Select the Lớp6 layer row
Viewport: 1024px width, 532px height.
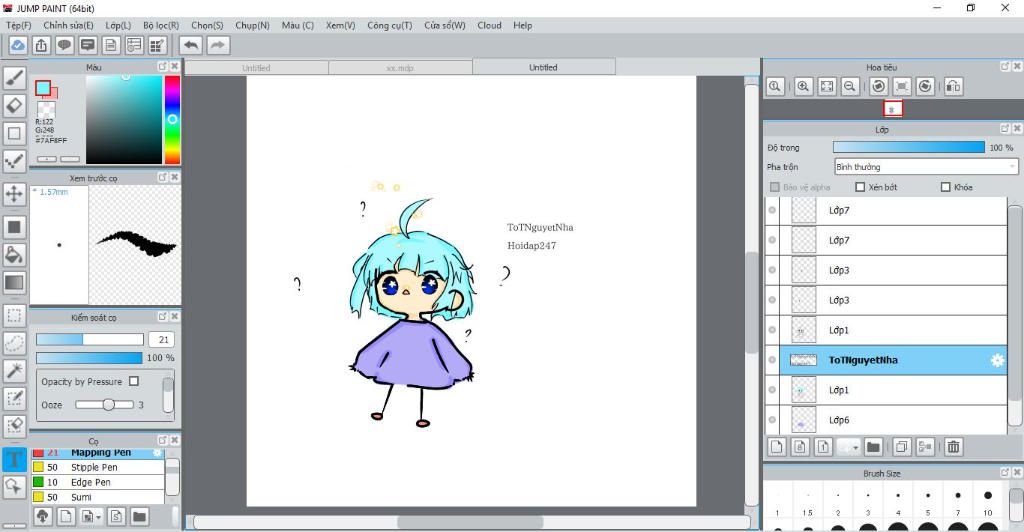point(893,420)
